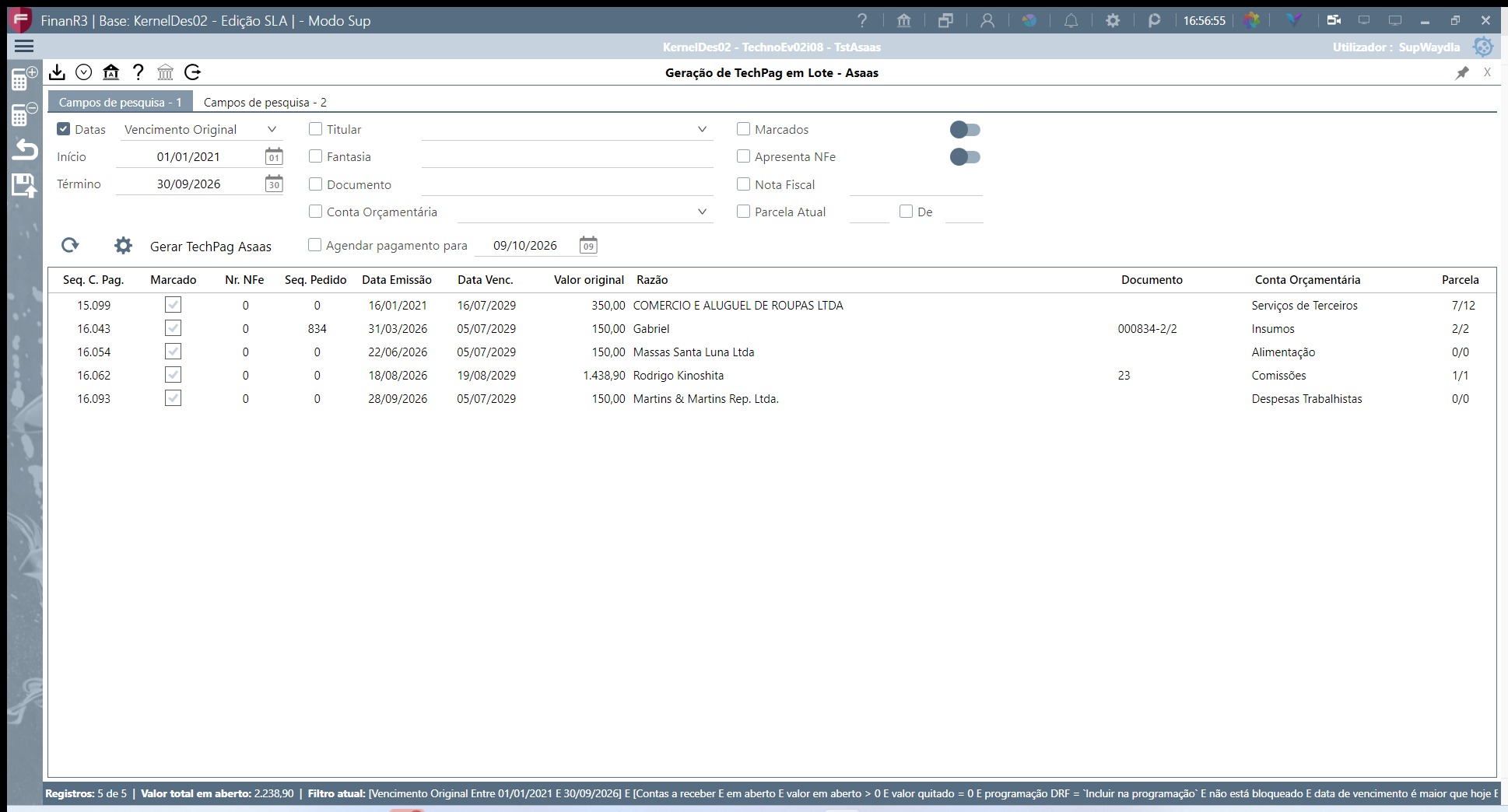The width and height of the screenshot is (1508, 812).
Task: Open the hamburger menu icon
Action: (x=24, y=47)
